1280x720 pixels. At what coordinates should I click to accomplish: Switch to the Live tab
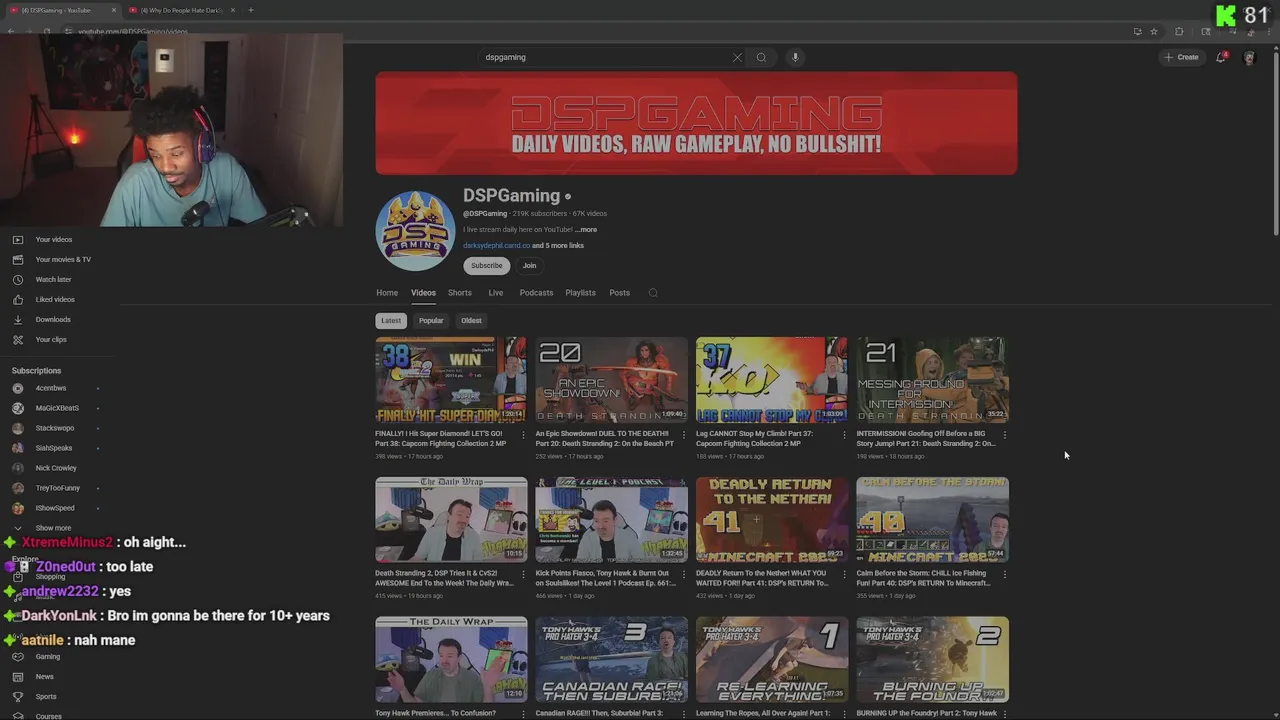click(x=495, y=293)
